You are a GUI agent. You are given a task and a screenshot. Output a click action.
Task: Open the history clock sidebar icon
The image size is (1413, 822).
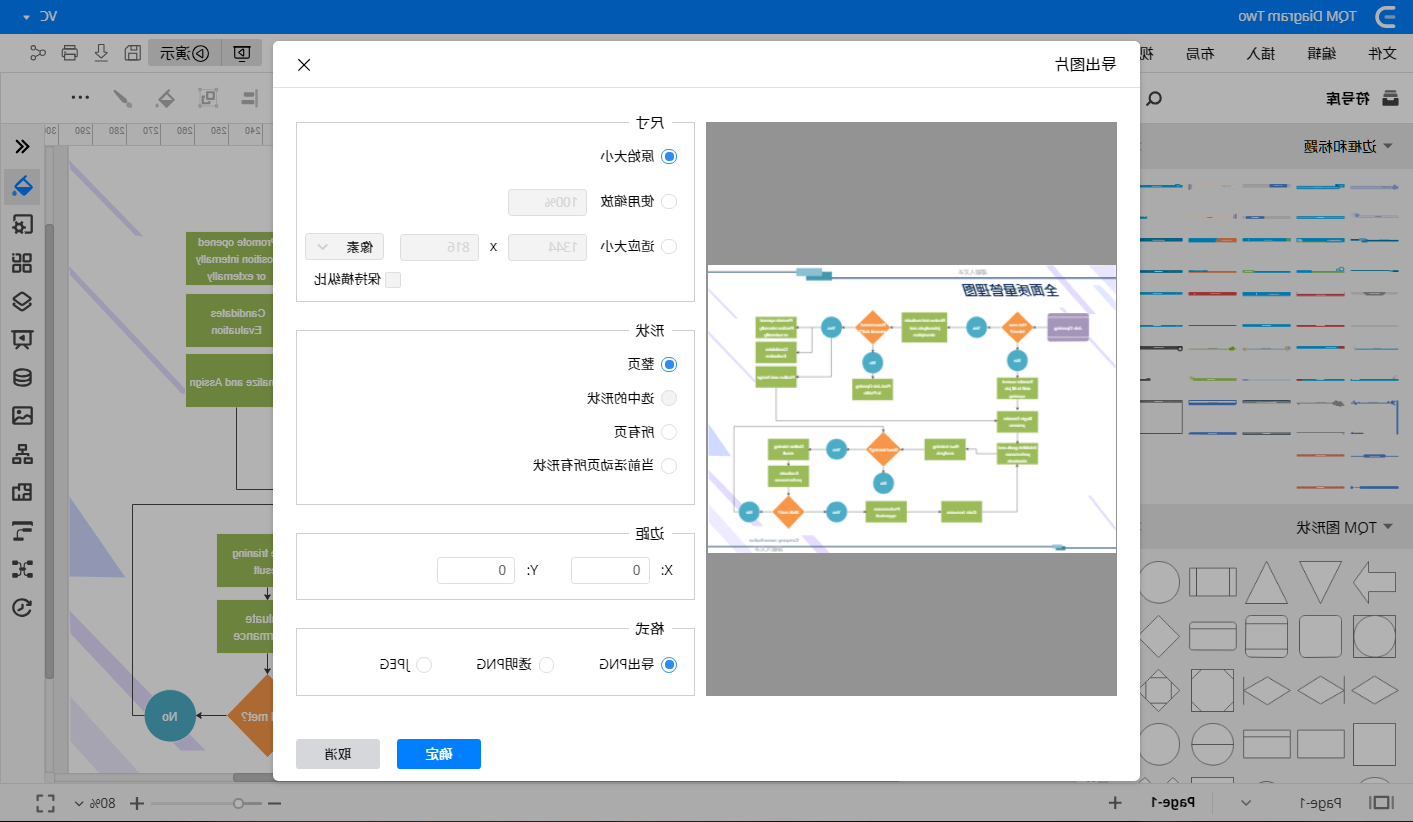tap(22, 608)
